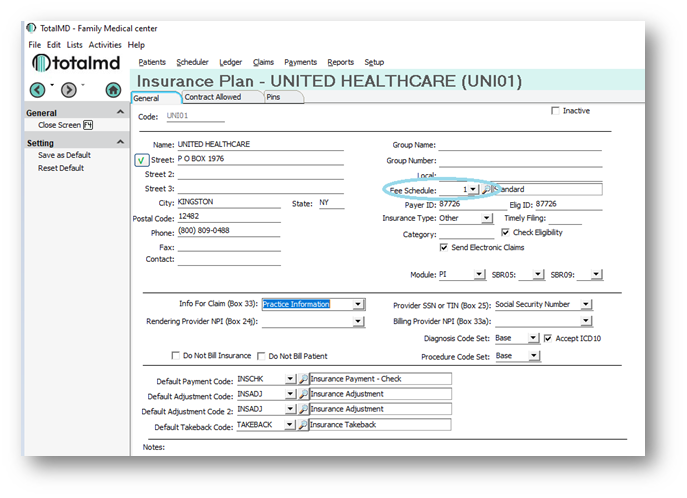The height and width of the screenshot is (498, 687).
Task: Click the back arrow navigation icon
Action: (x=38, y=90)
